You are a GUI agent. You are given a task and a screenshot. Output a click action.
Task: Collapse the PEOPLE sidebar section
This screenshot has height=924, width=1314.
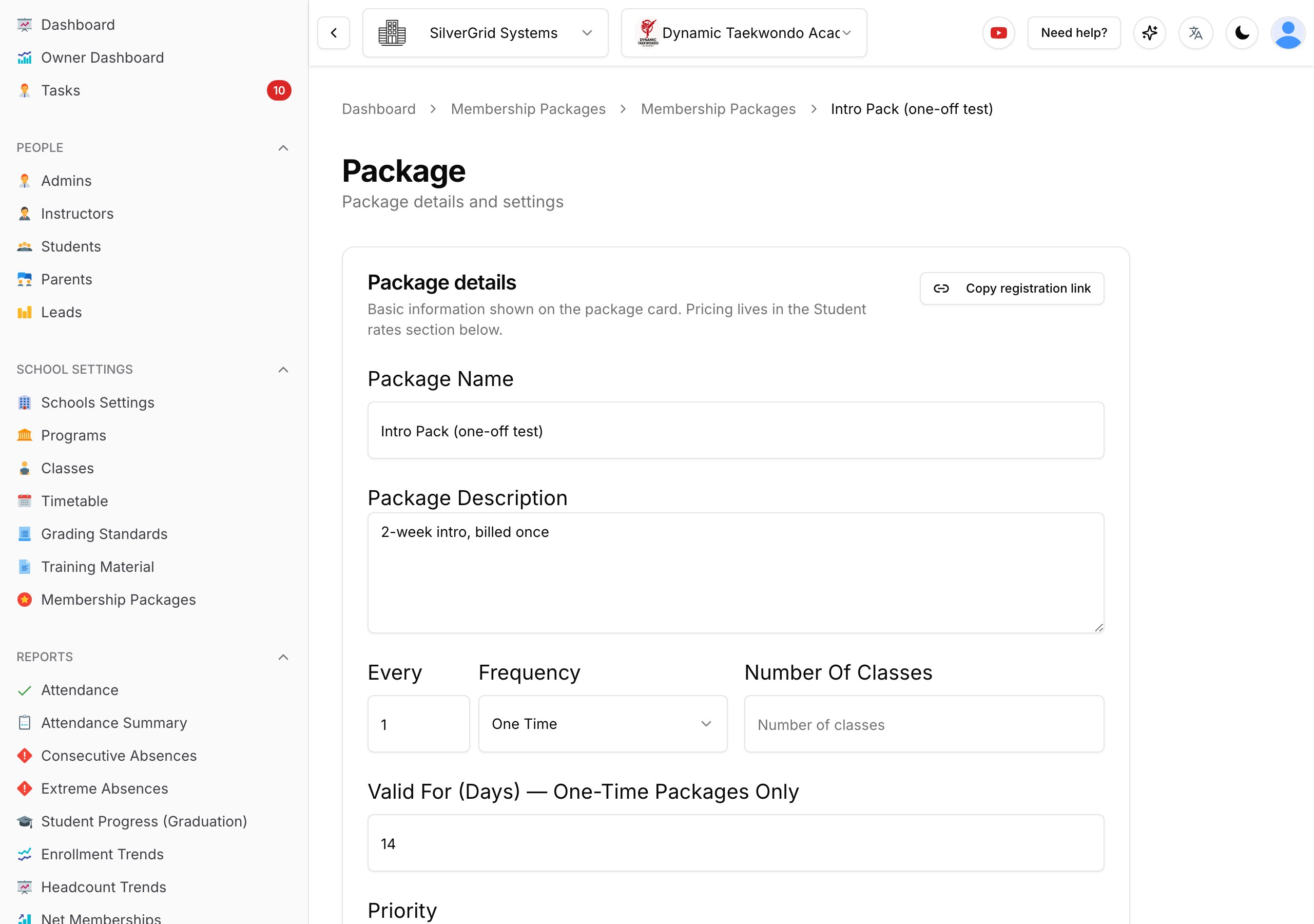click(283, 148)
